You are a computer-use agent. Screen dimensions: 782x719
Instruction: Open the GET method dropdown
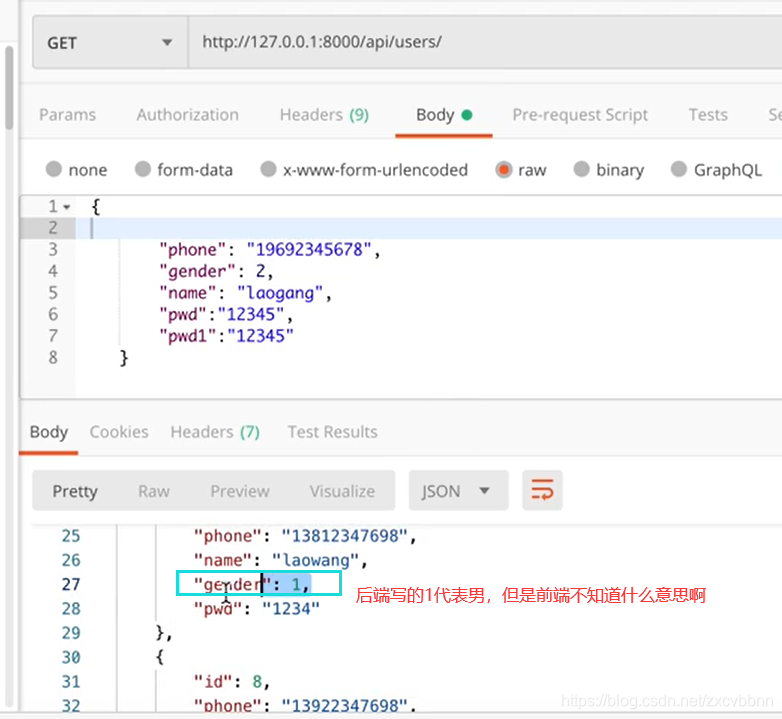click(110, 42)
